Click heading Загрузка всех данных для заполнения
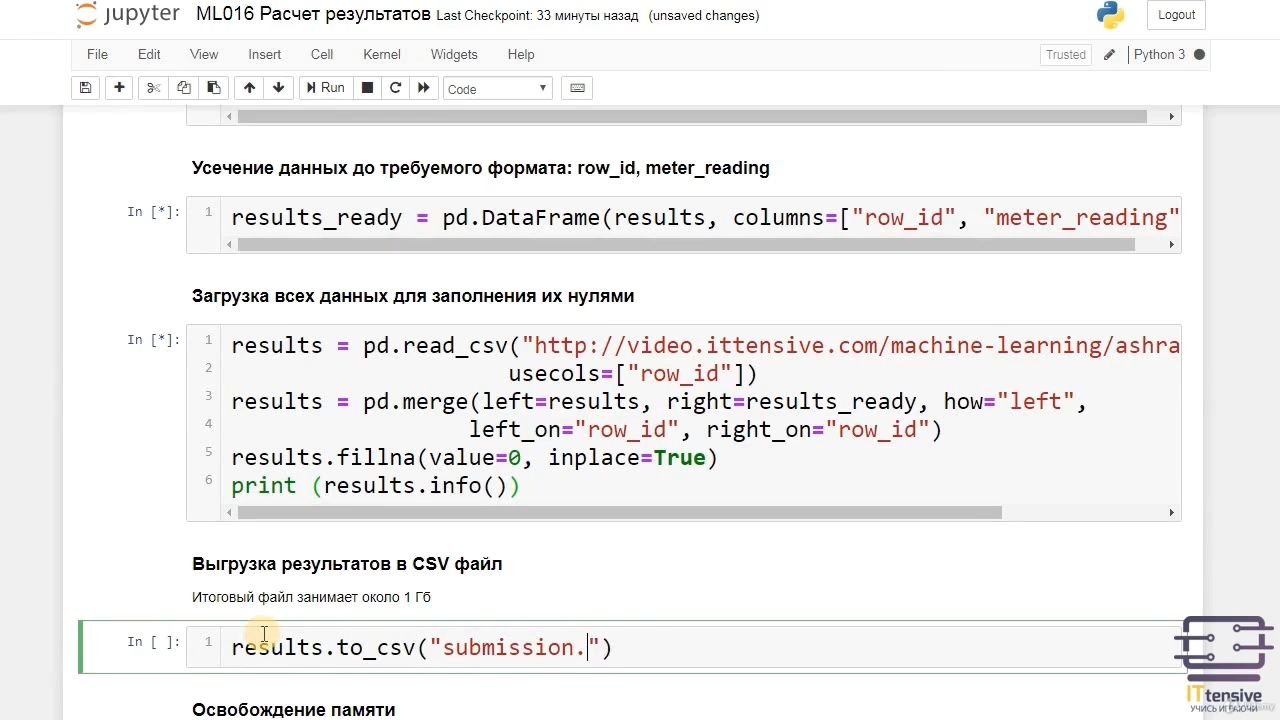 (413, 296)
